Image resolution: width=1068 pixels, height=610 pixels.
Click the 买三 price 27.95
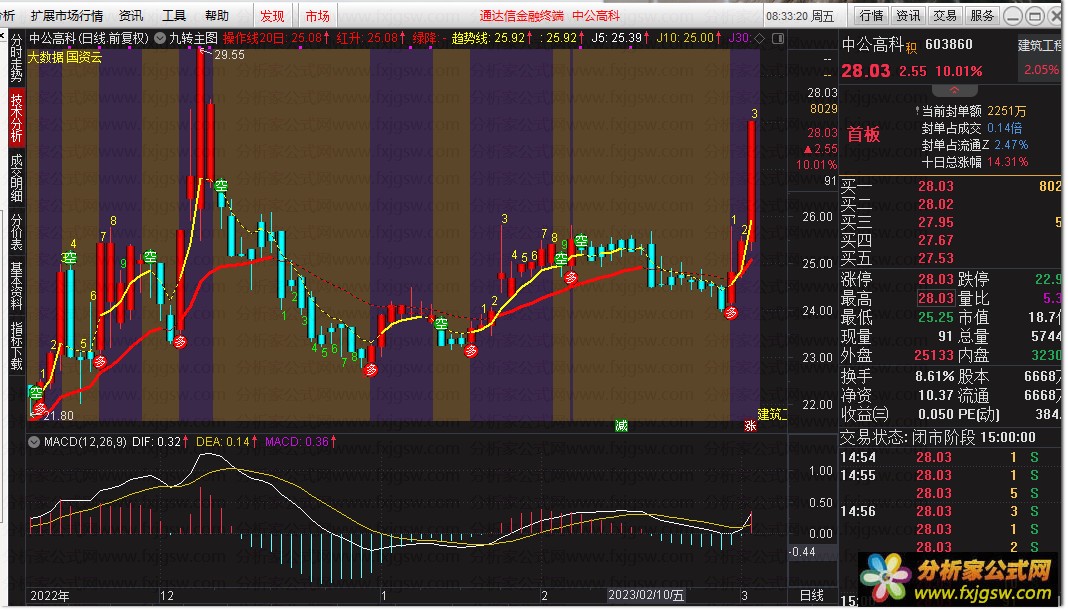935,222
